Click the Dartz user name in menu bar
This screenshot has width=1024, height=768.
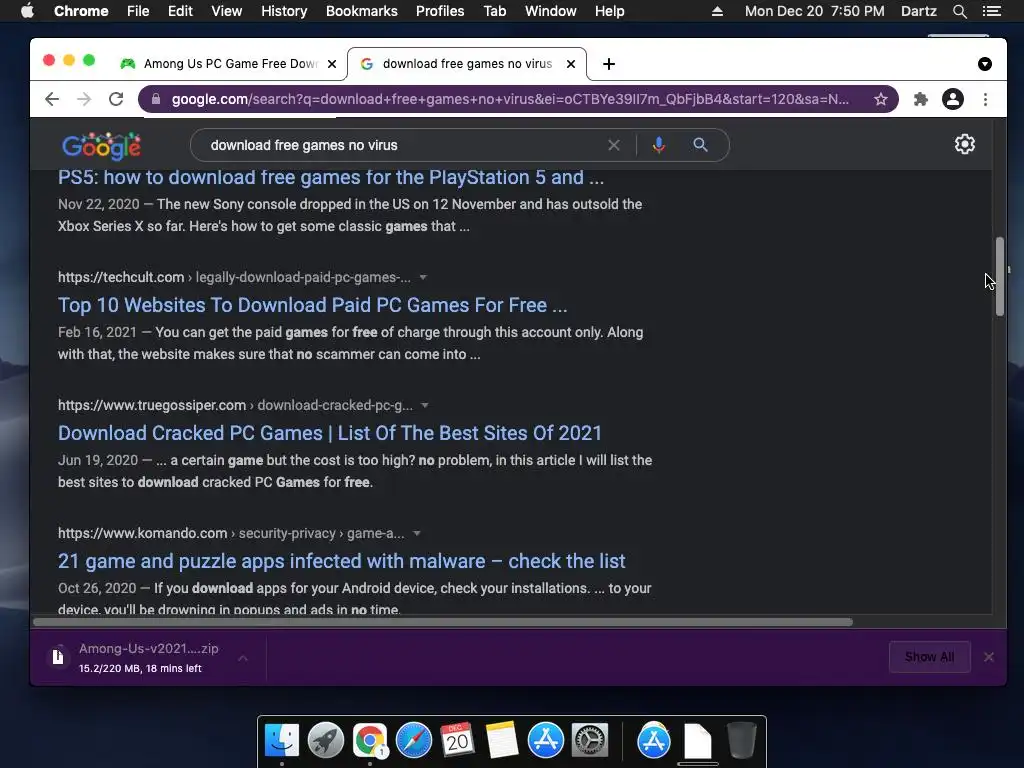tap(918, 11)
